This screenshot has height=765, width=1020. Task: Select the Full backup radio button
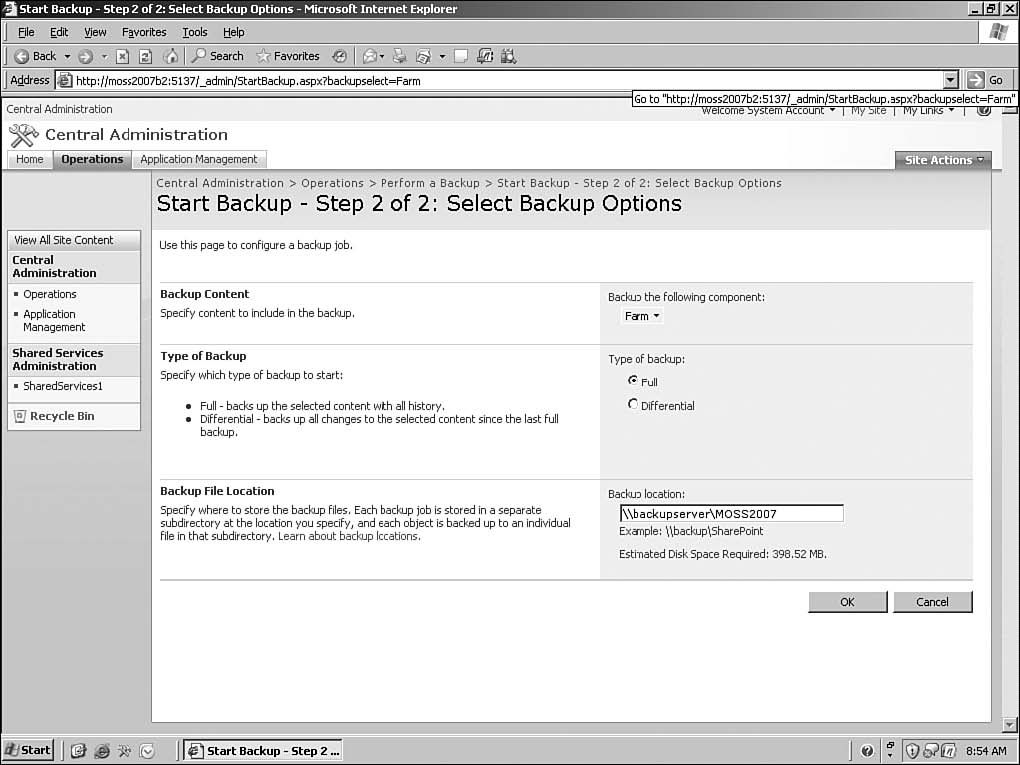(x=633, y=381)
